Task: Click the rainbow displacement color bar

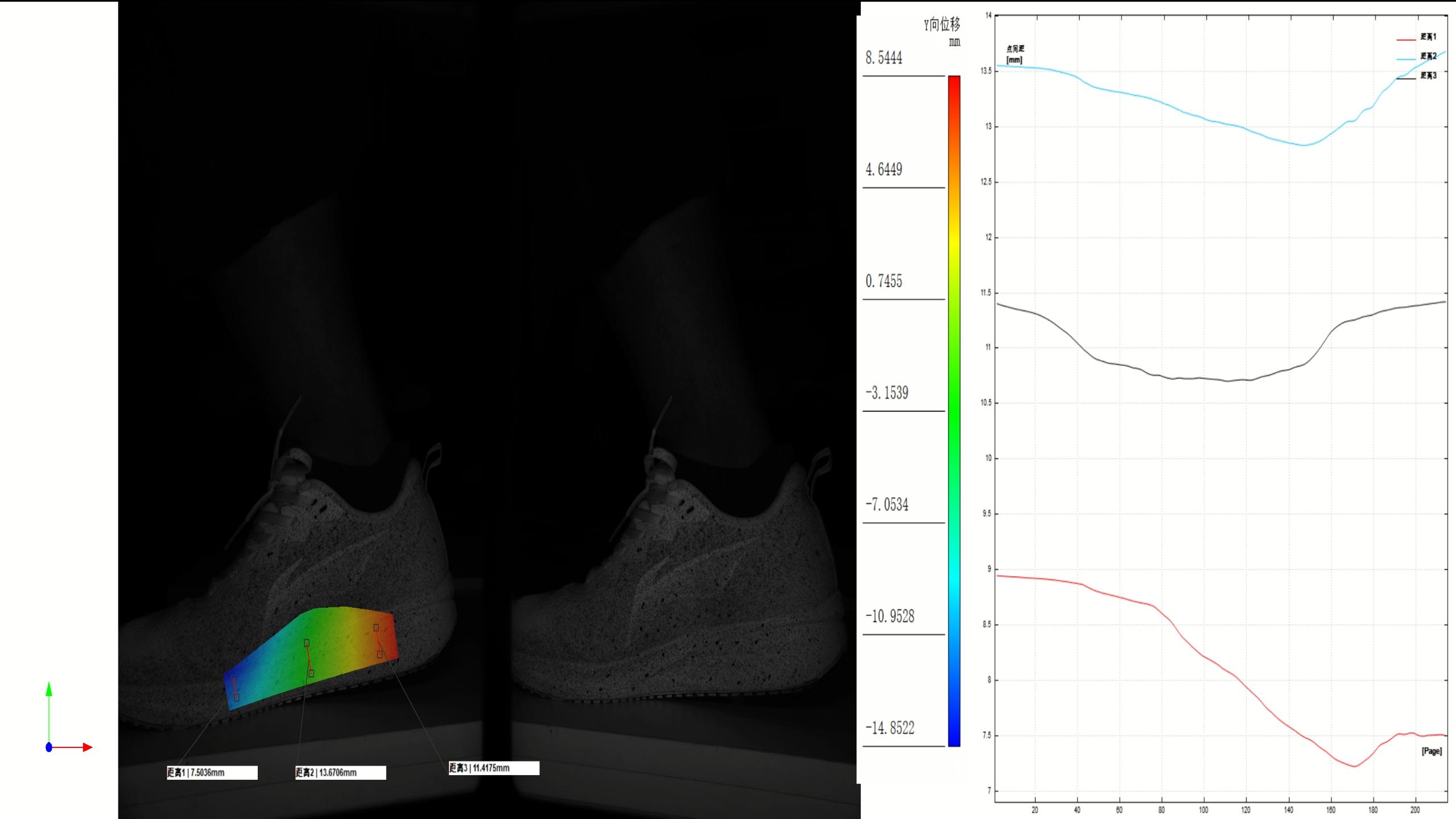Action: tap(954, 410)
